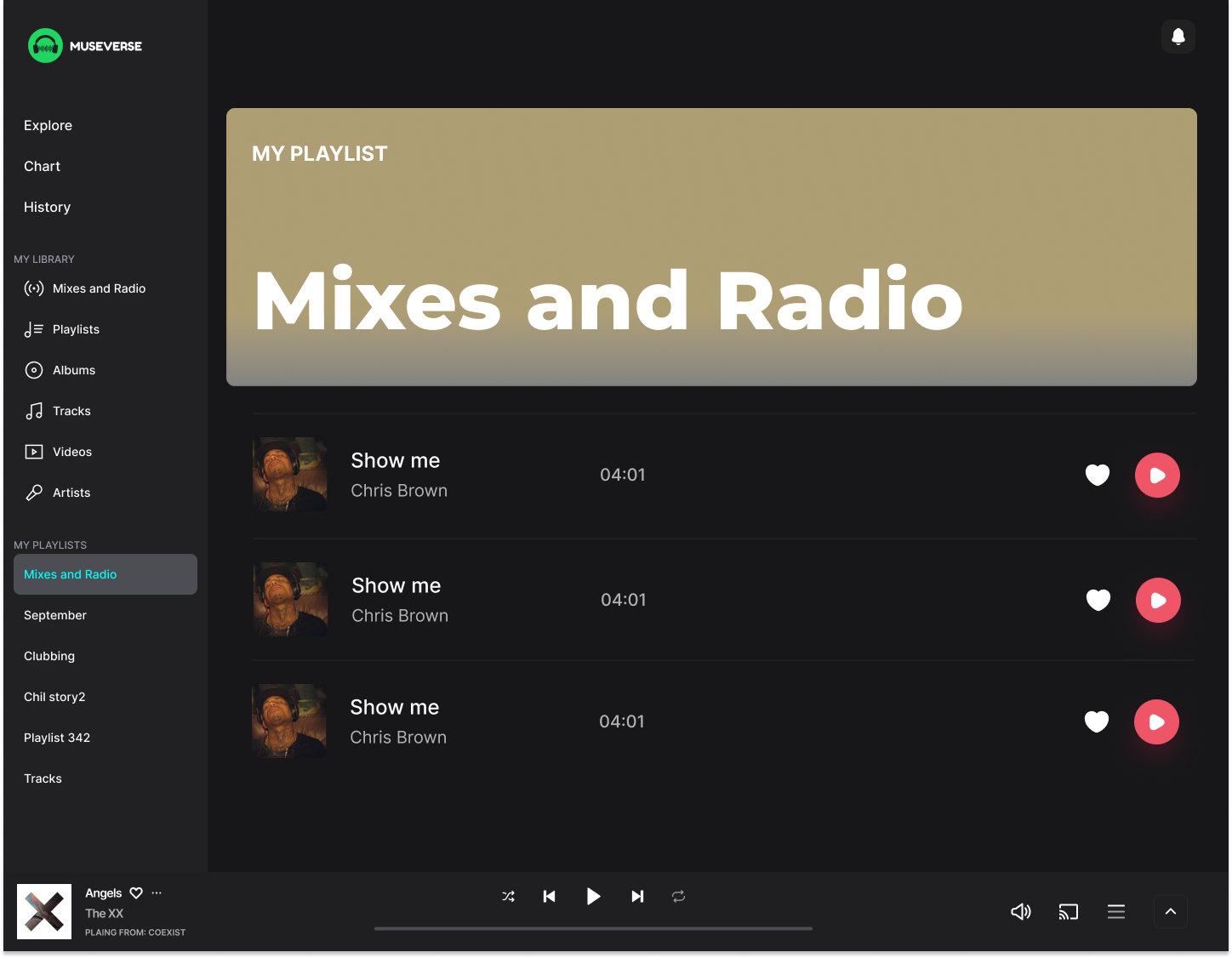
Task: Open the Albums section icon
Action: pos(34,370)
